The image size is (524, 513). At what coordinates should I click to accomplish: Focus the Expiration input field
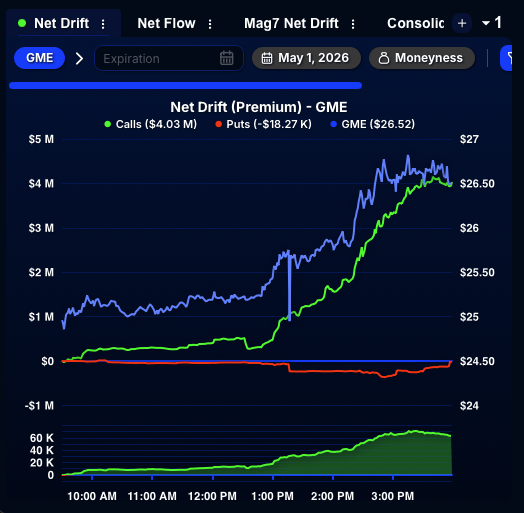tap(169, 58)
